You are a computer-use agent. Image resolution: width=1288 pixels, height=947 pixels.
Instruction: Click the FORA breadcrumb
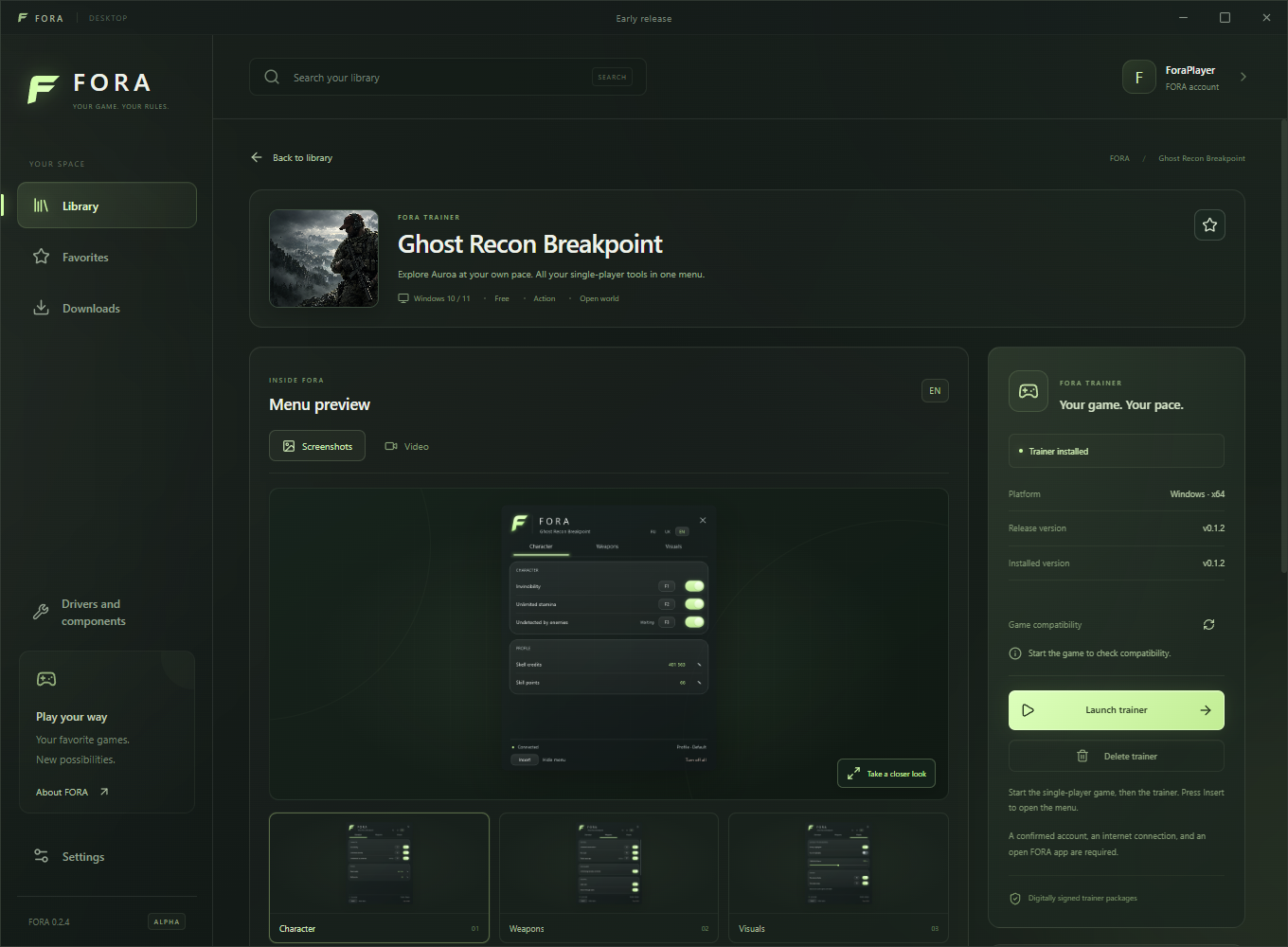1119,158
